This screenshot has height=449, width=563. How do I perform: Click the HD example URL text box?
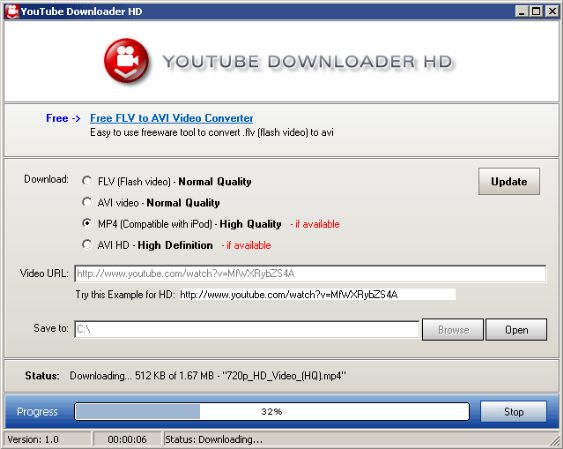click(x=317, y=295)
